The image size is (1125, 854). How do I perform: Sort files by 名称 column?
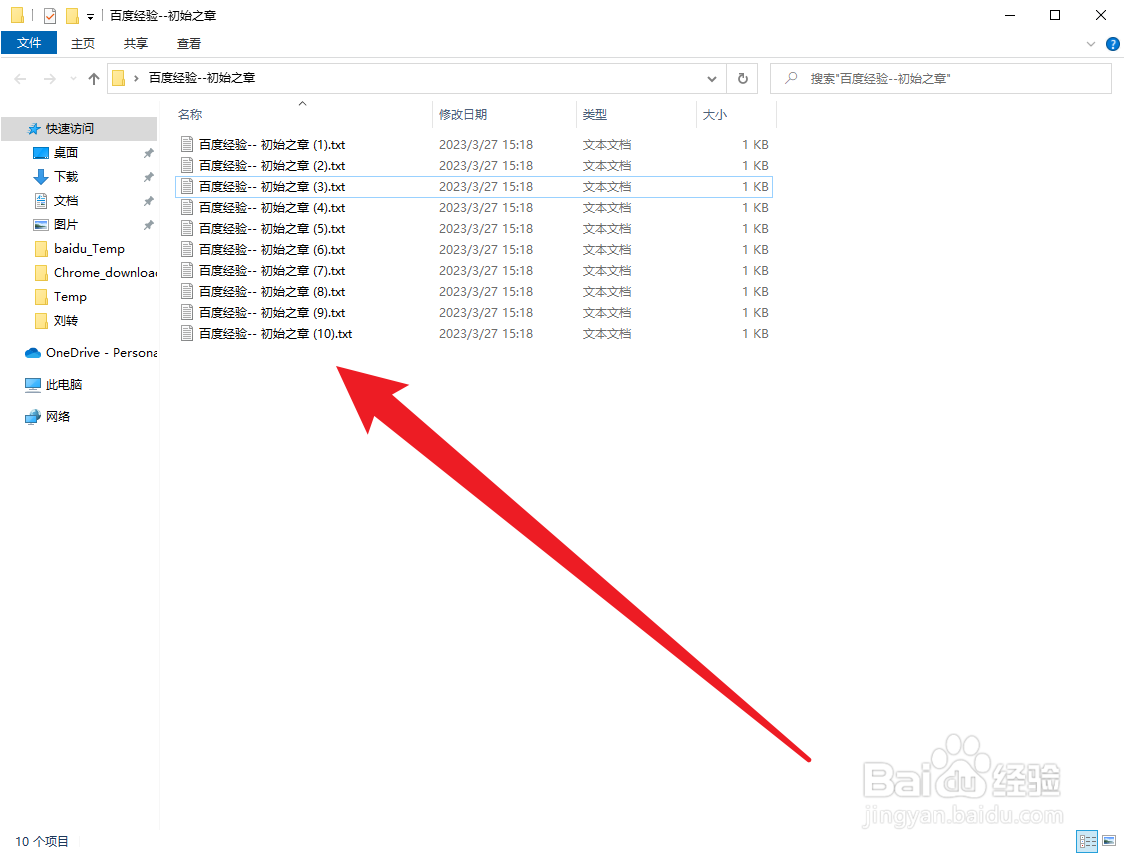click(x=190, y=114)
